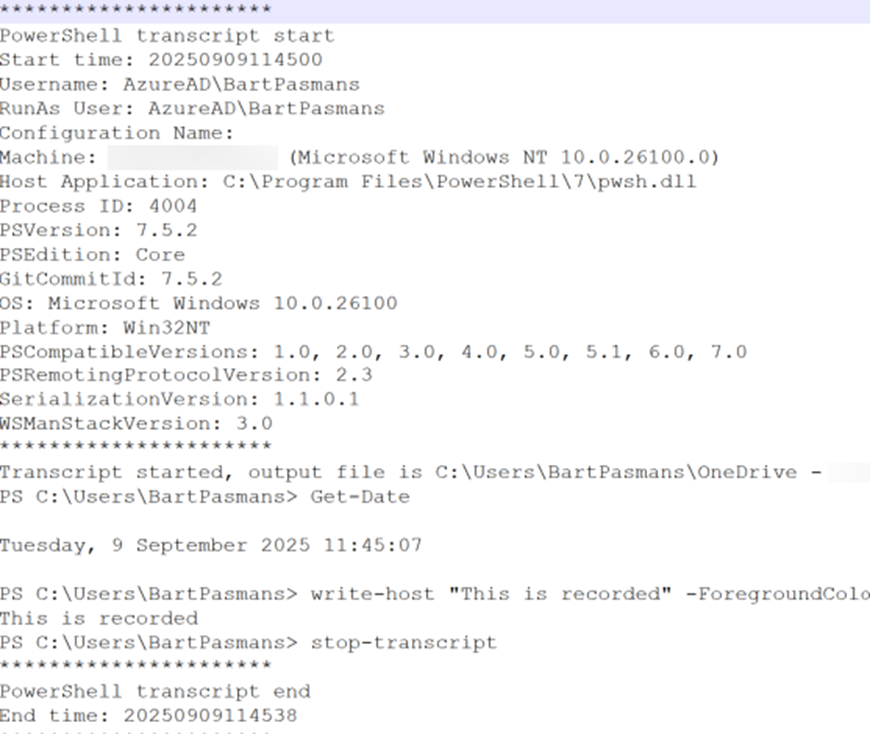Click the OS Microsoft Windows 10.0.26100 line
This screenshot has width=870, height=734.
199,303
